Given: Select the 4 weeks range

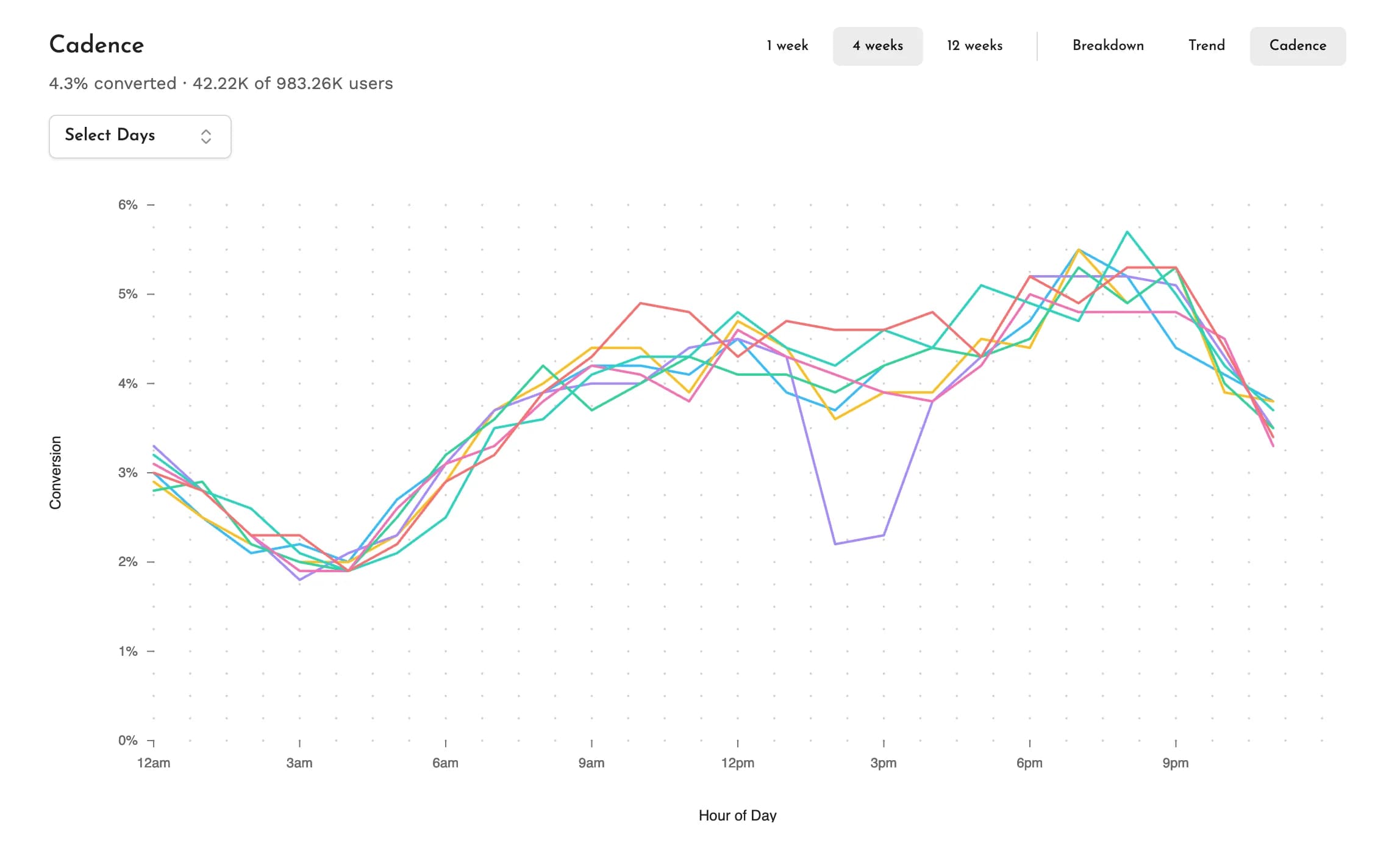Looking at the screenshot, I should click(x=877, y=46).
